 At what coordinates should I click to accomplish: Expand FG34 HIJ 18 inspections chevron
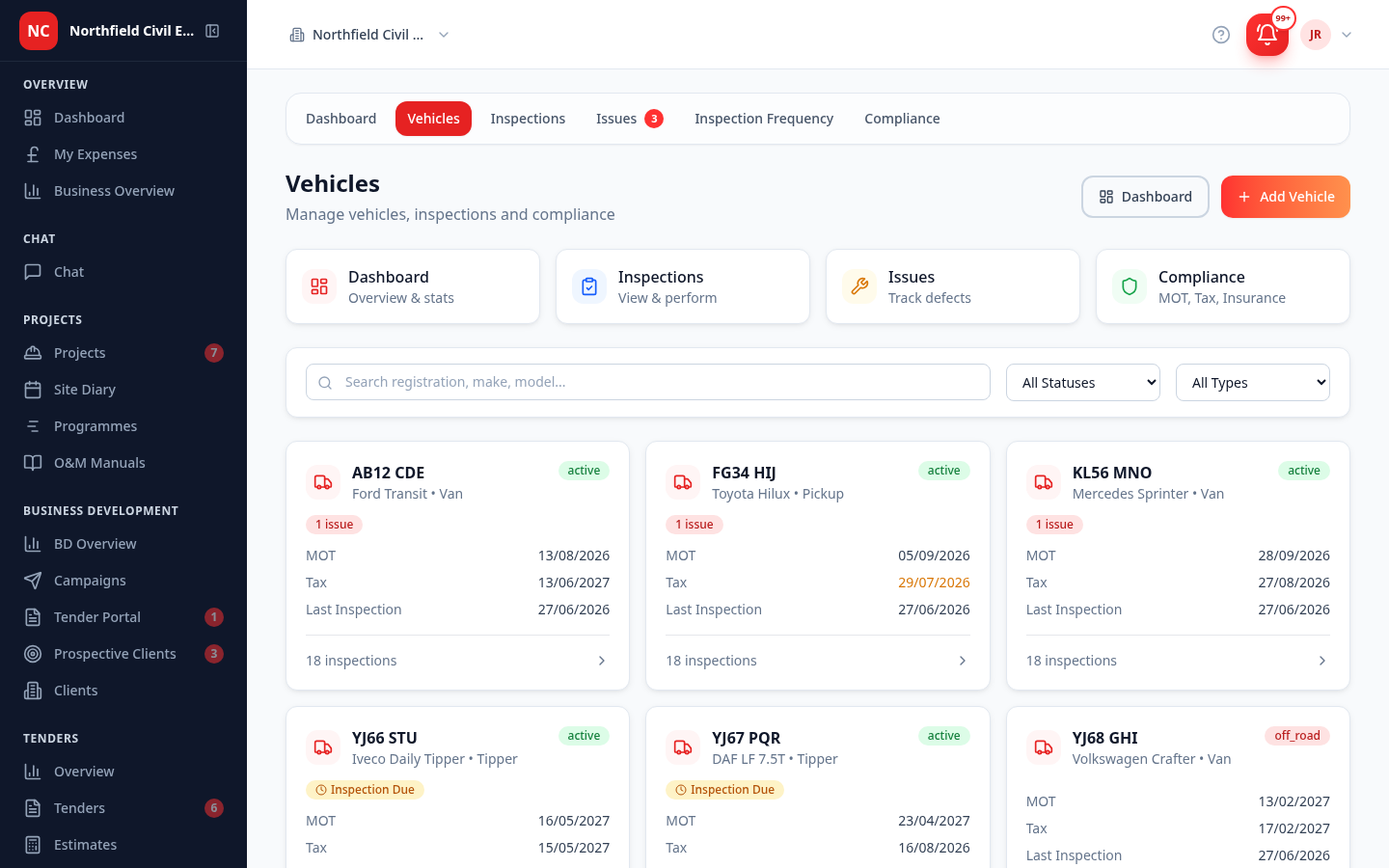pyautogui.click(x=963, y=661)
